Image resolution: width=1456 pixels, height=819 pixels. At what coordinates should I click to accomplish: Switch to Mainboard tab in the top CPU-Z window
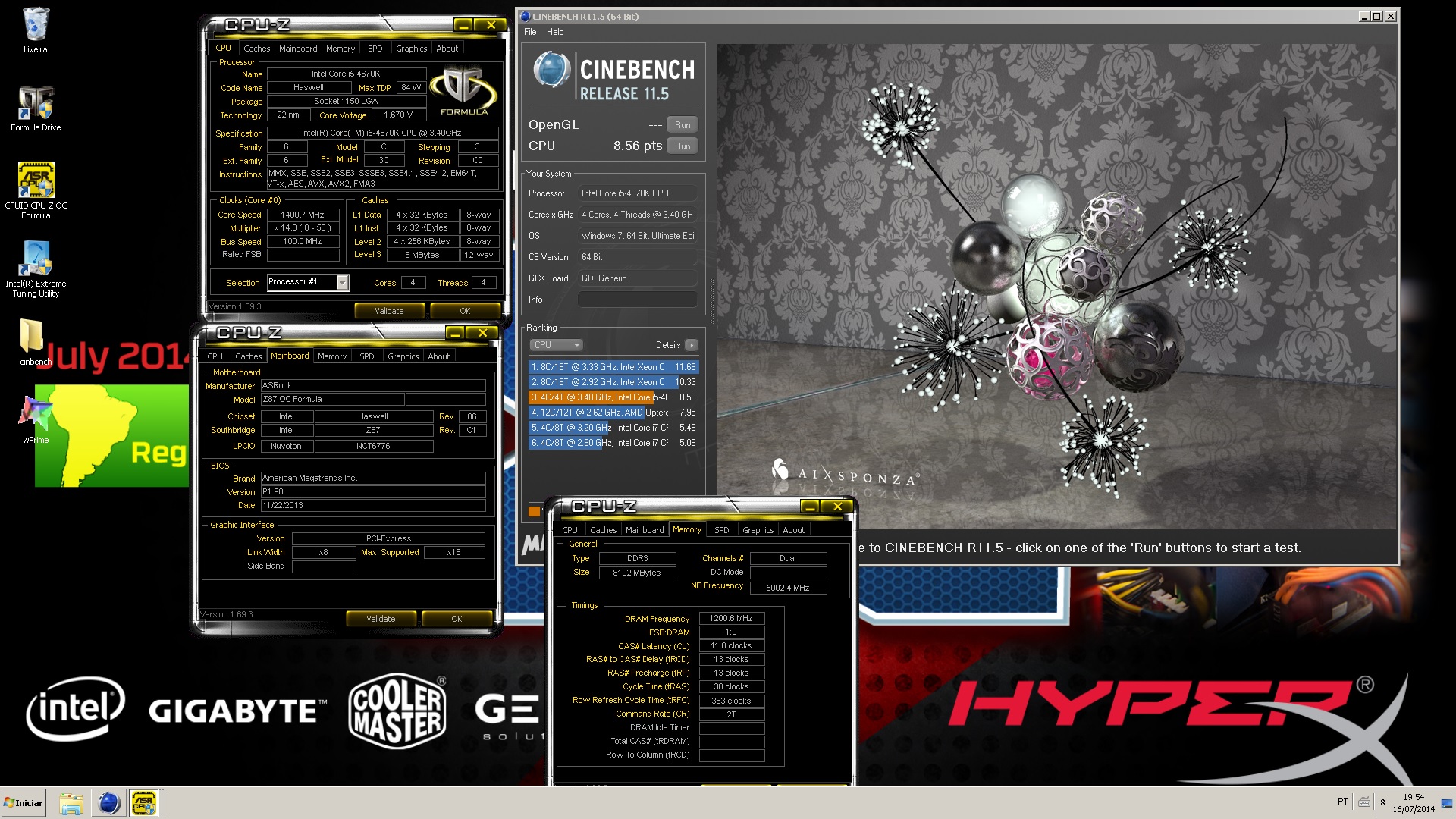pos(298,49)
